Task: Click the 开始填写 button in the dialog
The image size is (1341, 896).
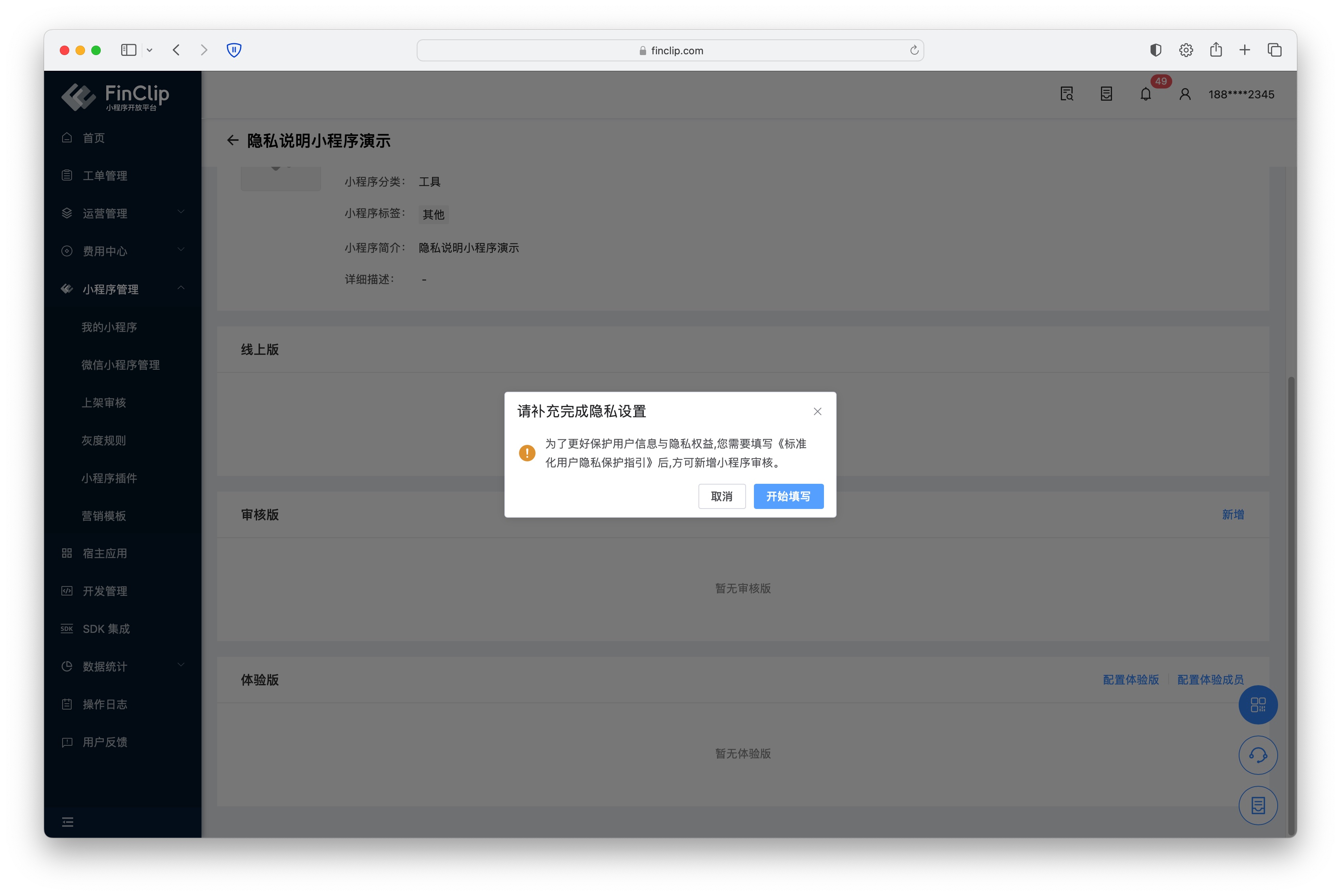Action: click(x=788, y=496)
